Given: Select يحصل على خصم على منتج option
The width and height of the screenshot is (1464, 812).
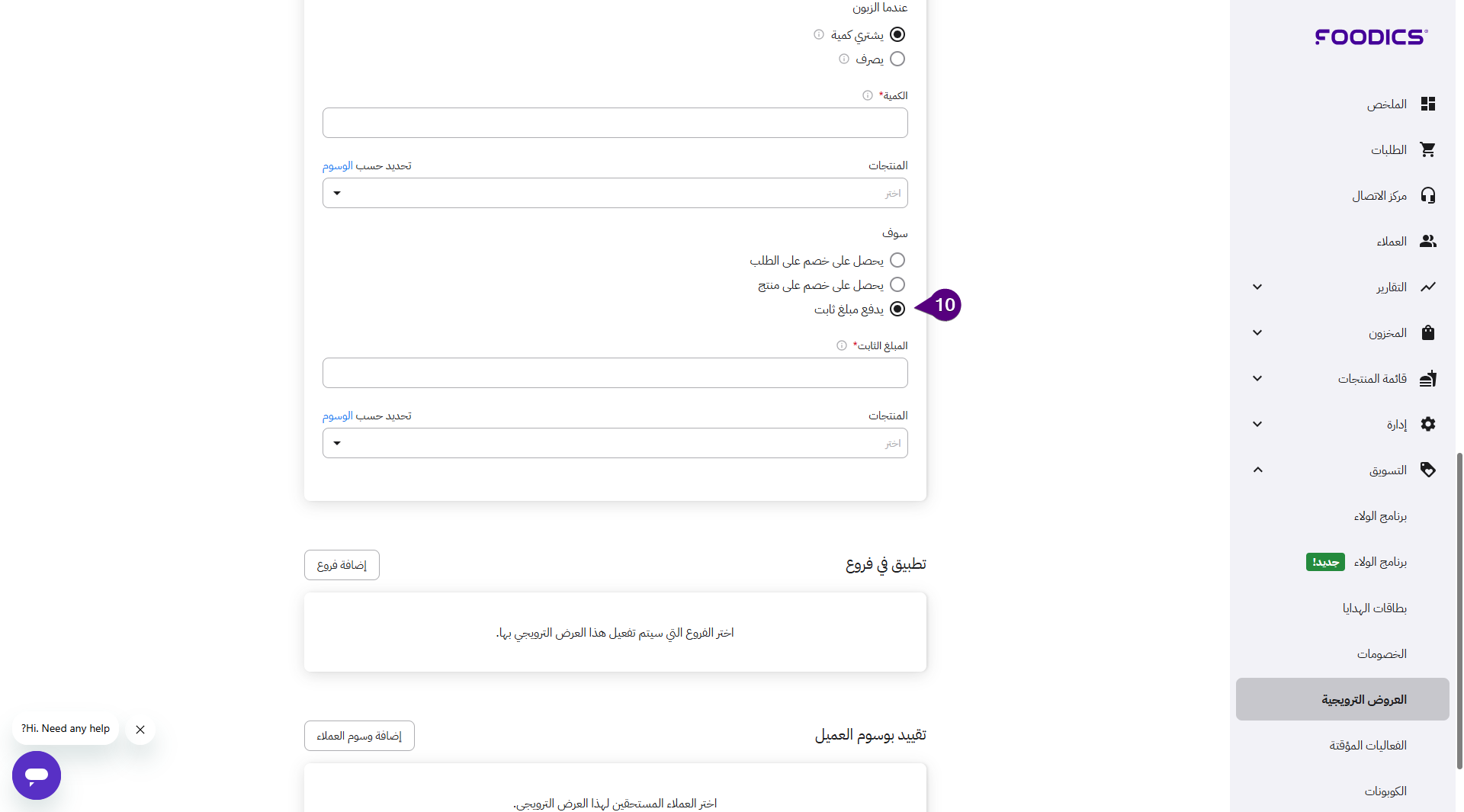Looking at the screenshot, I should [x=897, y=284].
